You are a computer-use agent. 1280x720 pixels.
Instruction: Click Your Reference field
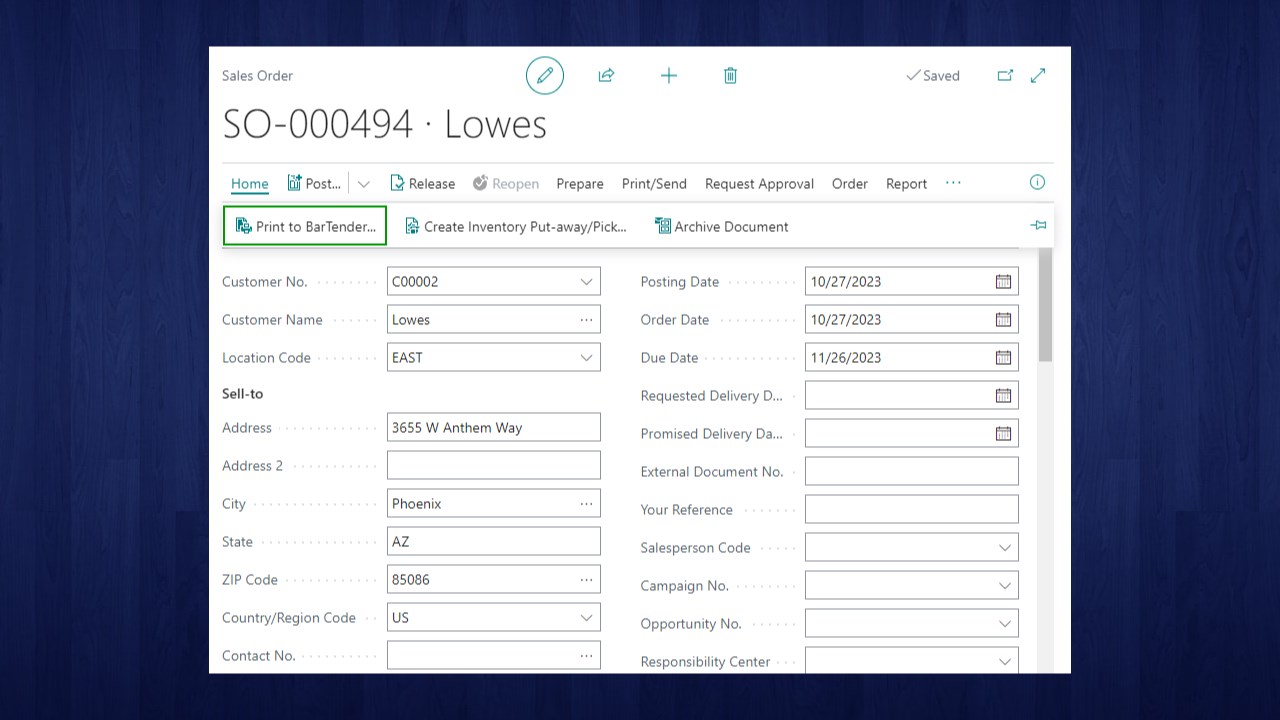[912, 510]
